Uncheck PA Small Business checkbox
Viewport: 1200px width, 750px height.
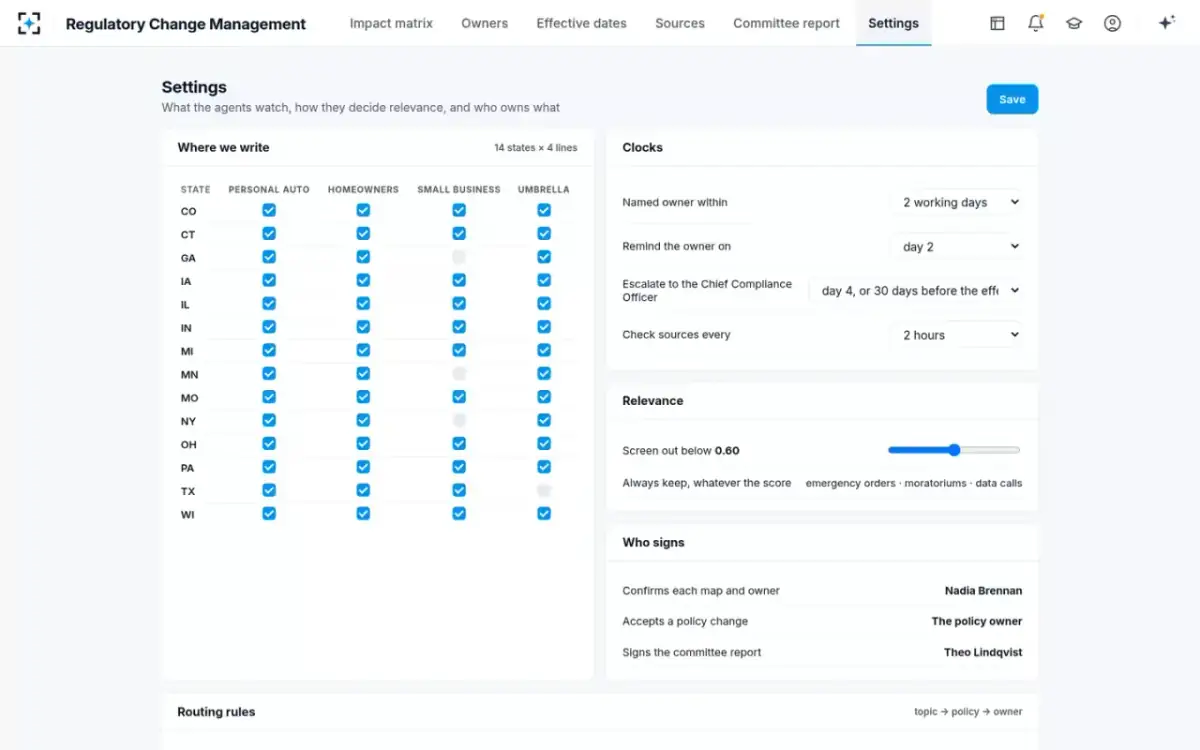(459, 467)
